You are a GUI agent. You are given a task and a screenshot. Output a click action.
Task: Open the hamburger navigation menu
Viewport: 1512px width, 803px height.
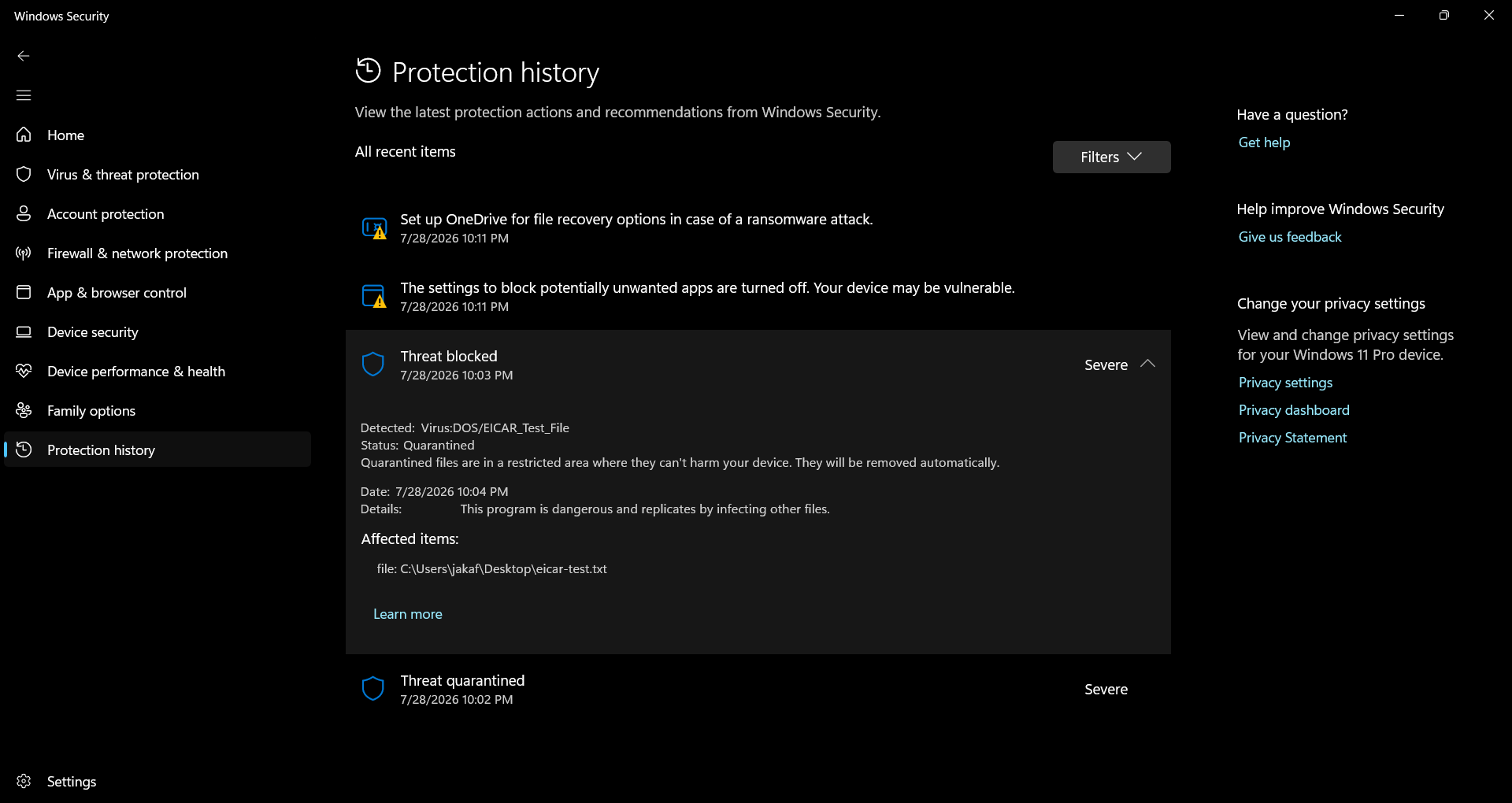pos(24,95)
